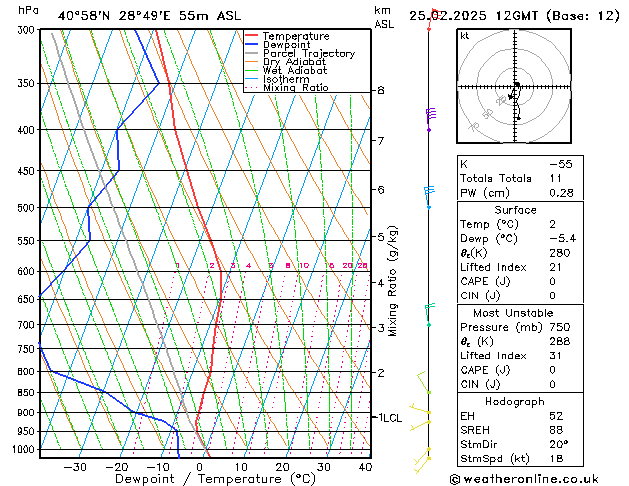Click the Dewp value '-5.4'
629x486 pixels.
[562, 239]
